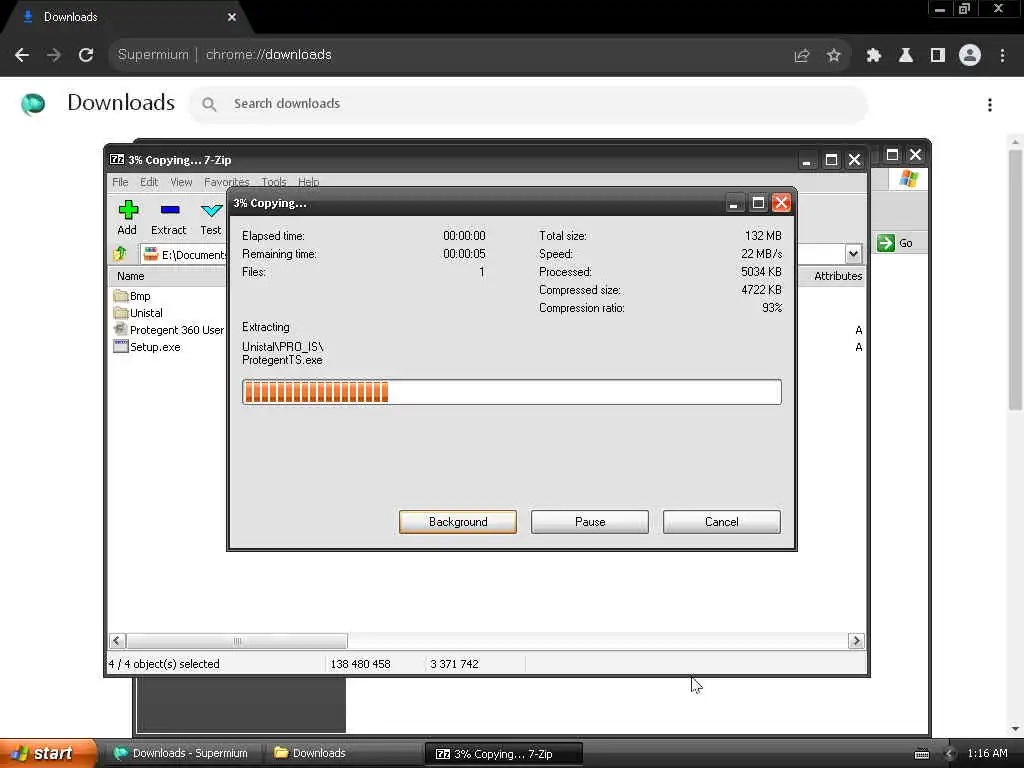Click the Start button
This screenshot has width=1024, height=768.
47,753
